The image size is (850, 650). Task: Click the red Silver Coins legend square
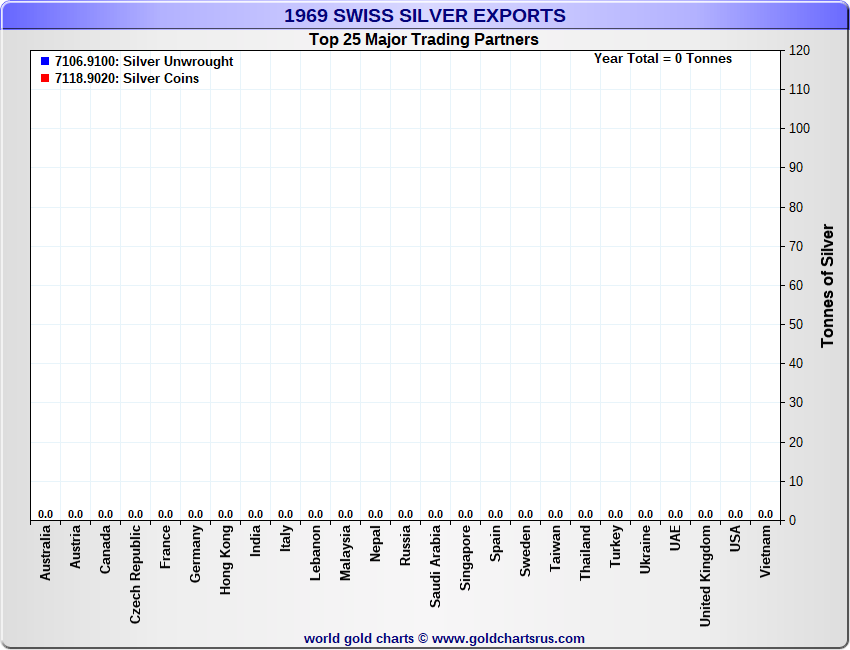coord(45,79)
